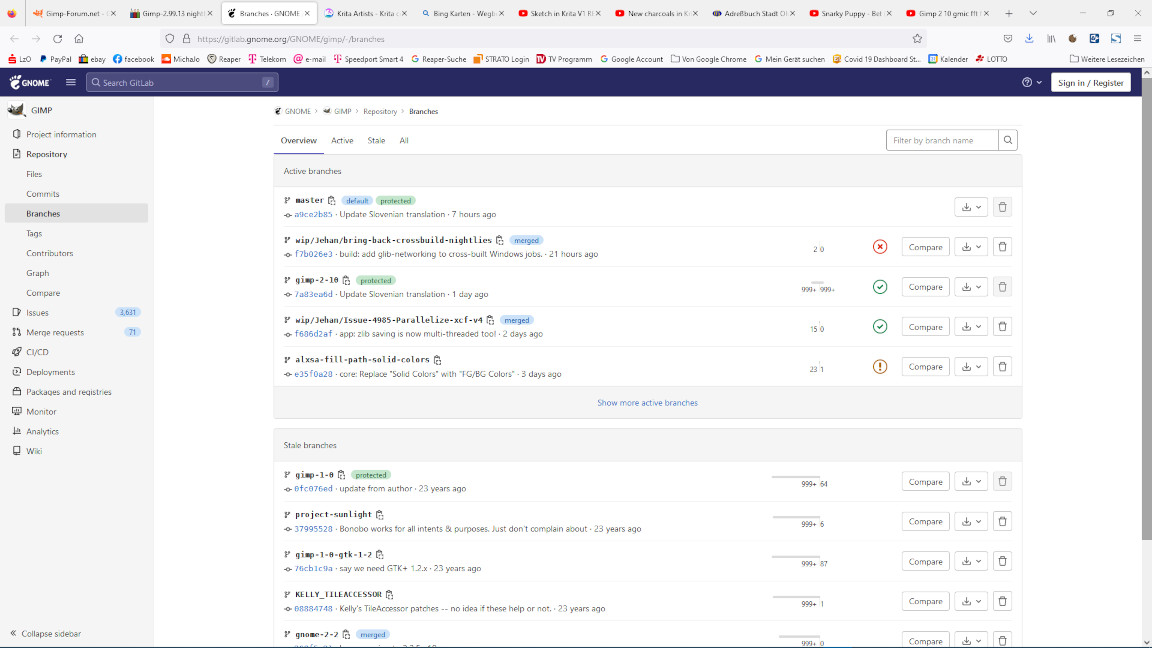
Task: Switch to Active branches tab
Action: 342,140
